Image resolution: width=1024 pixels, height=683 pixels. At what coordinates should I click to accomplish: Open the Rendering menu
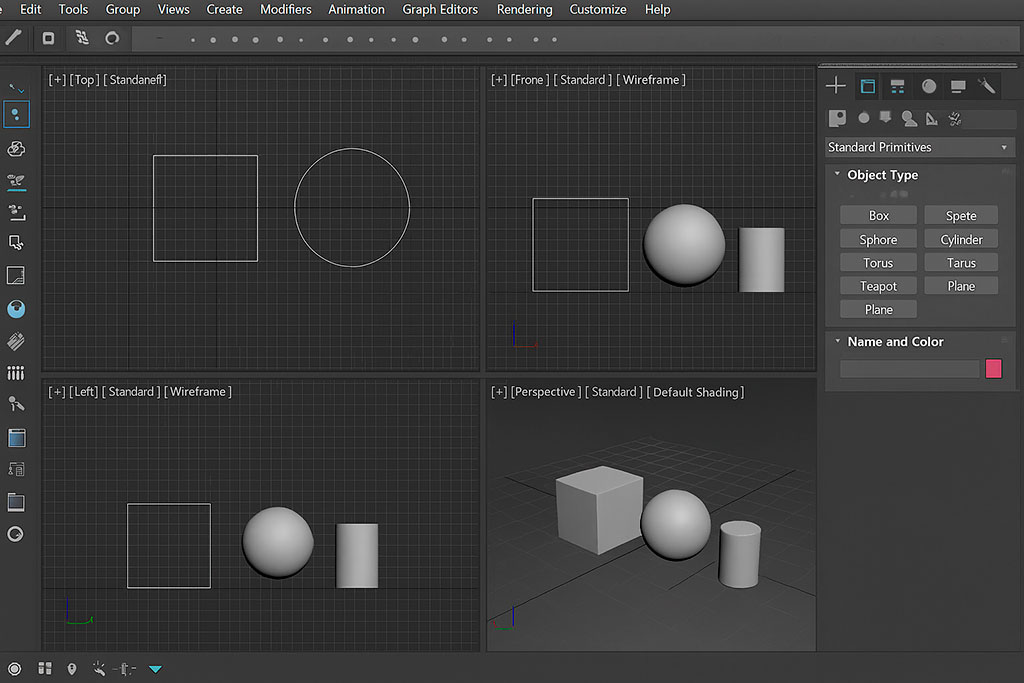524,9
